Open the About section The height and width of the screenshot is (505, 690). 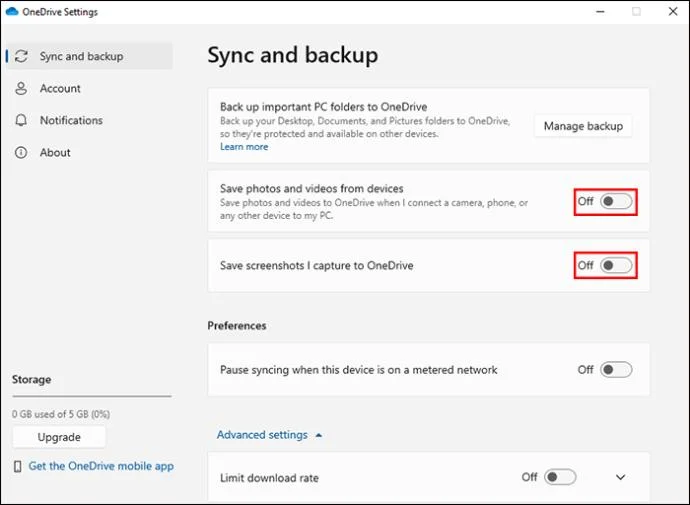pos(89,153)
